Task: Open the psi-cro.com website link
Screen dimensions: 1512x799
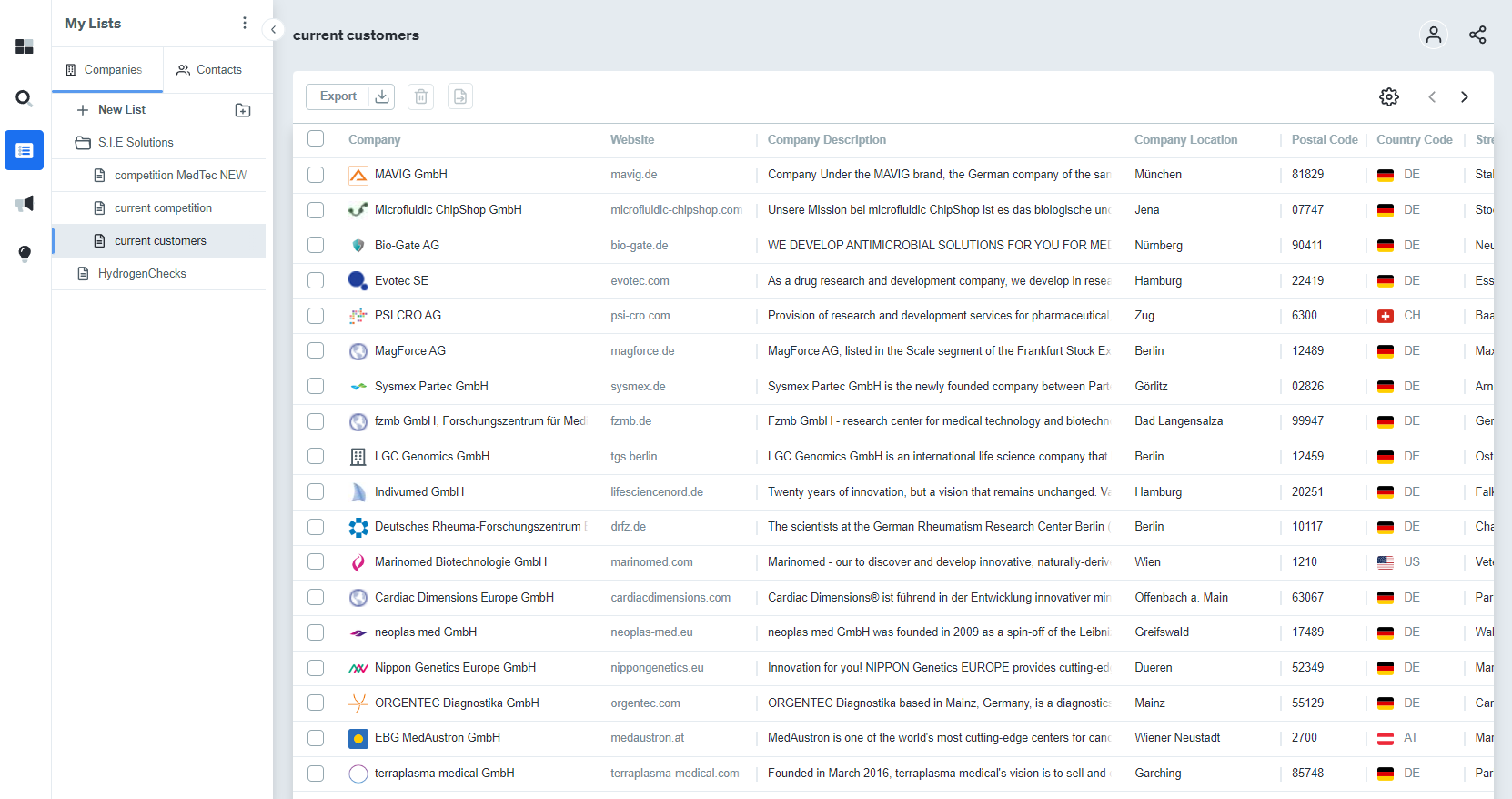Action: pos(640,316)
